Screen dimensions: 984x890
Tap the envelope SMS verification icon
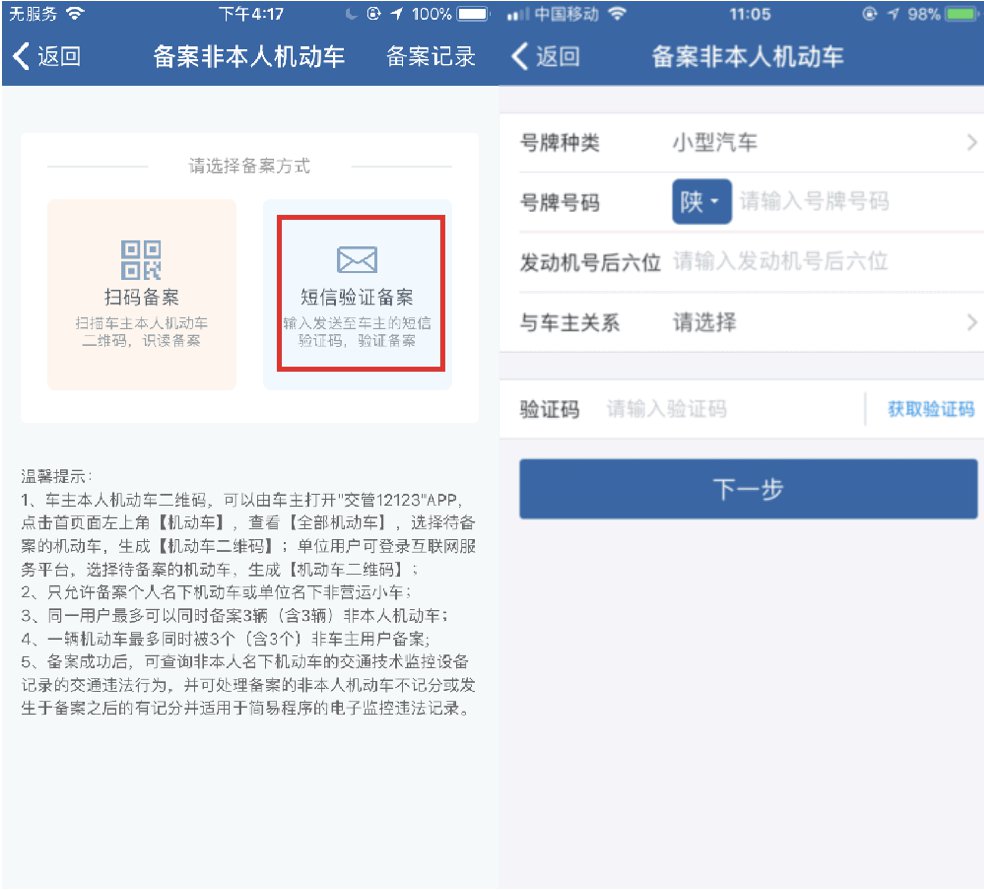[357, 260]
